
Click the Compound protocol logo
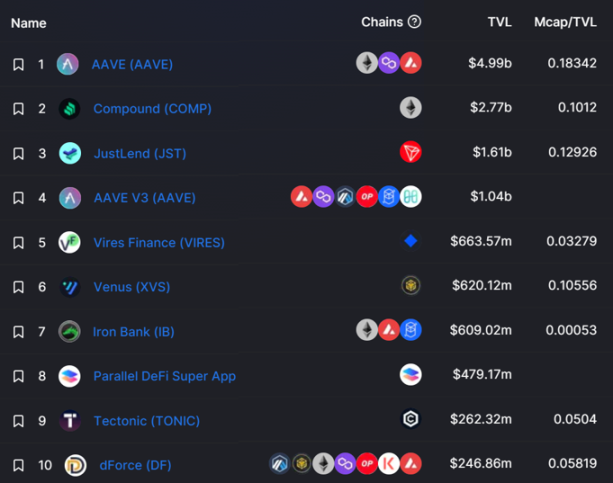coord(70,109)
